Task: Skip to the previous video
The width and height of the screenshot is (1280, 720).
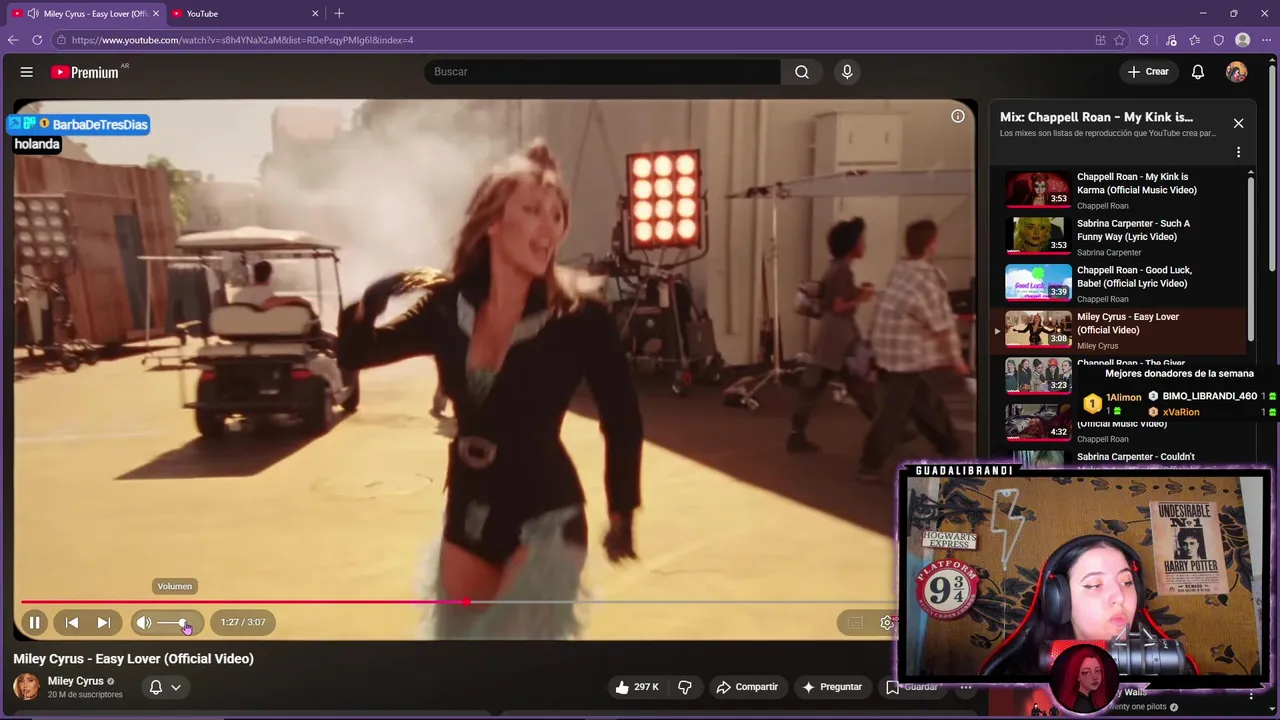Action: click(x=72, y=622)
